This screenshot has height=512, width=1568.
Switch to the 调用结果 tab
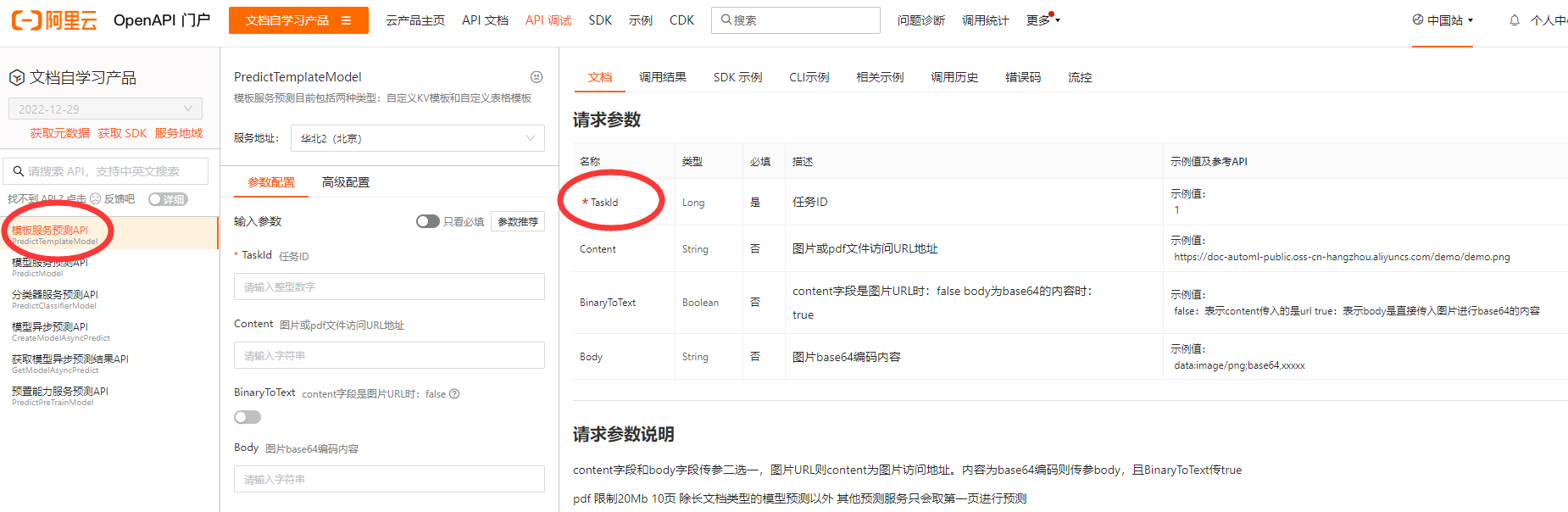click(663, 77)
